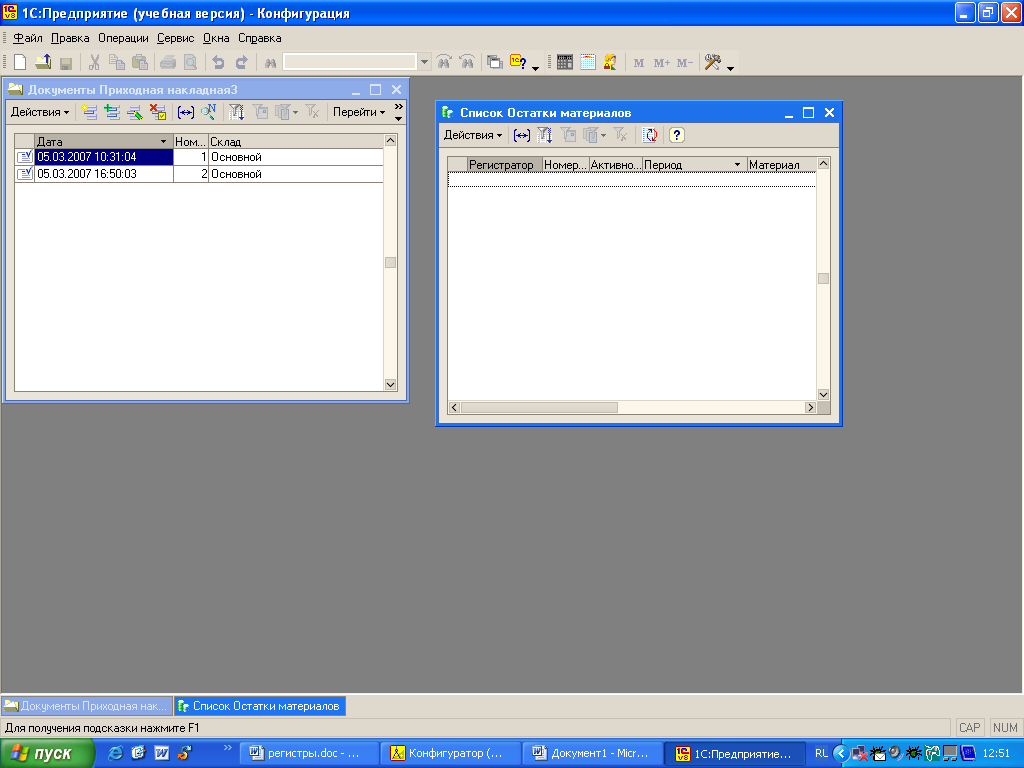Click the Склад column header
The height and width of the screenshot is (768, 1024).
(x=295, y=142)
